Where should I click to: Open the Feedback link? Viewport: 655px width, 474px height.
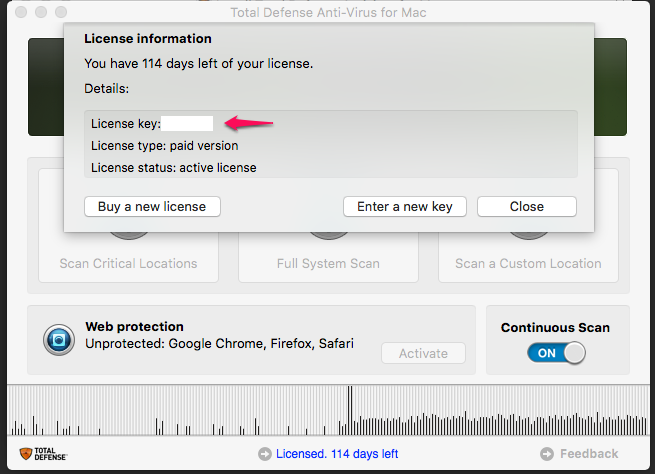tap(589, 454)
